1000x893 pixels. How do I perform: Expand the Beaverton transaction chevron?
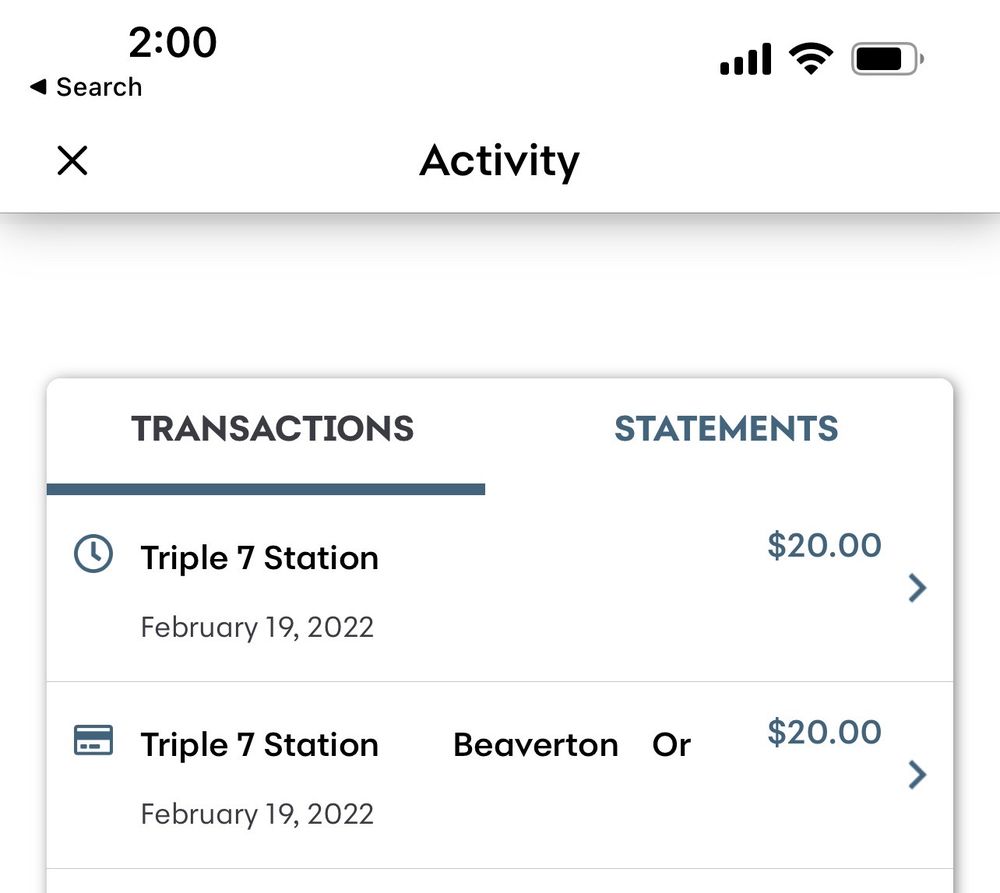(x=917, y=775)
